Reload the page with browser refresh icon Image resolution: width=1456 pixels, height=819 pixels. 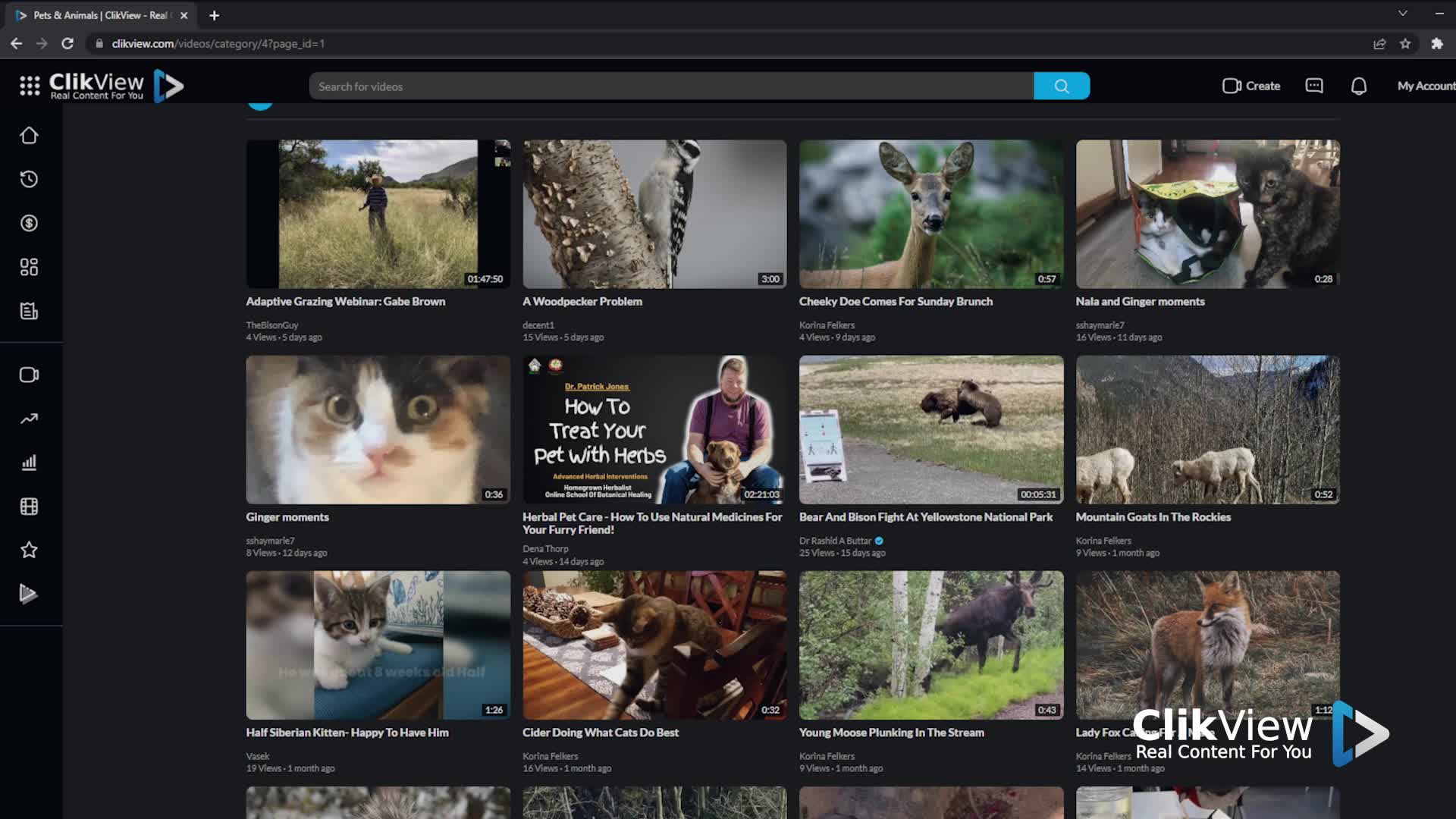pos(67,44)
